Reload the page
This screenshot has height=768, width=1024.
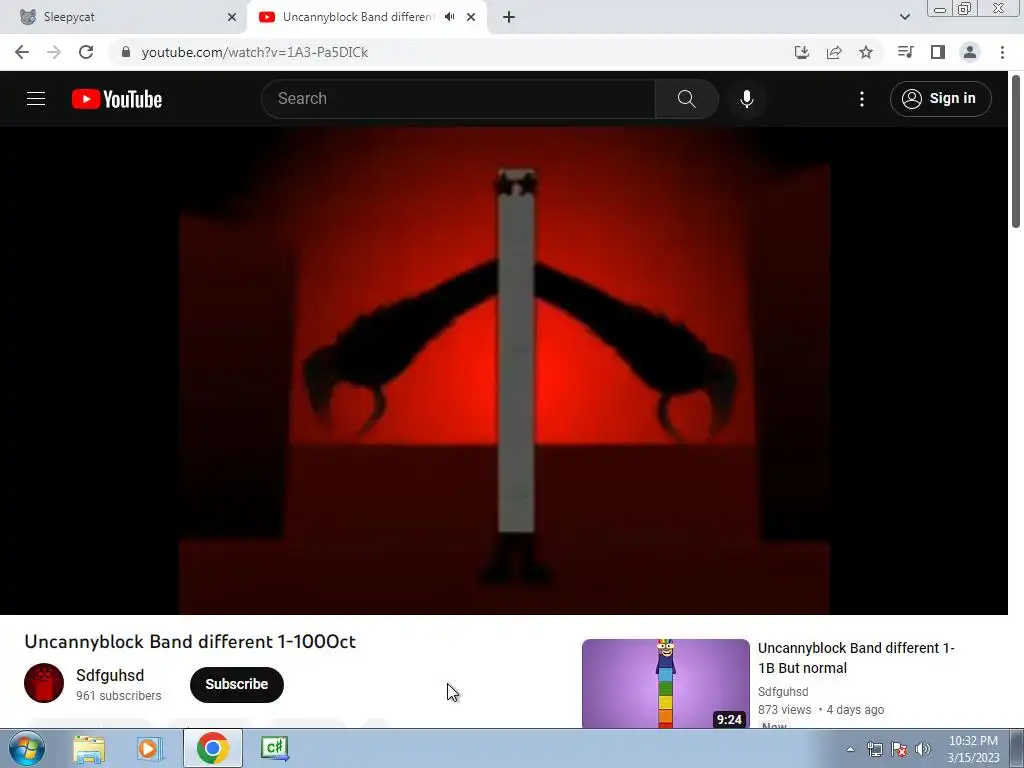[86, 52]
